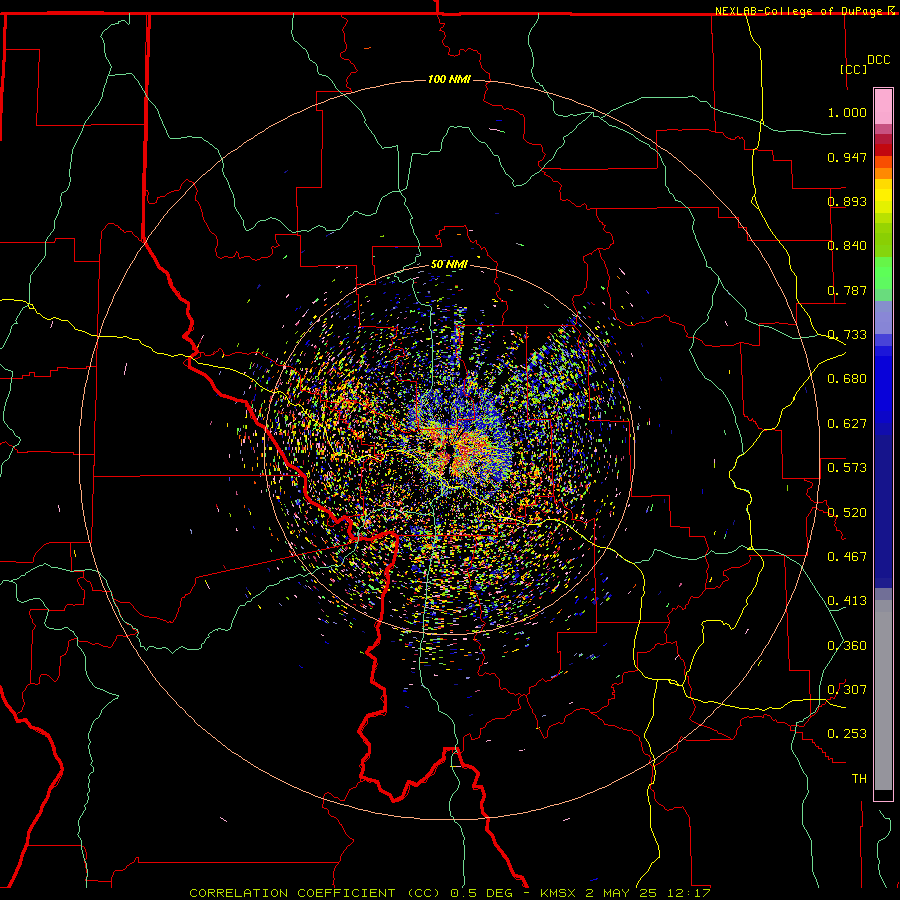Select the 50 NMI range ring label
This screenshot has width=900, height=900.
tap(449, 264)
